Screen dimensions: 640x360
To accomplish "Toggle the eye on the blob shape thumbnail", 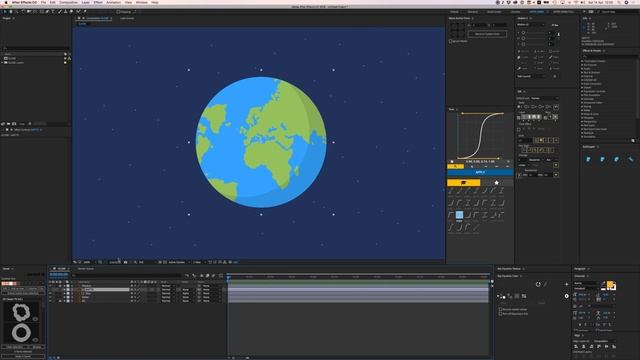I will (36, 319).
